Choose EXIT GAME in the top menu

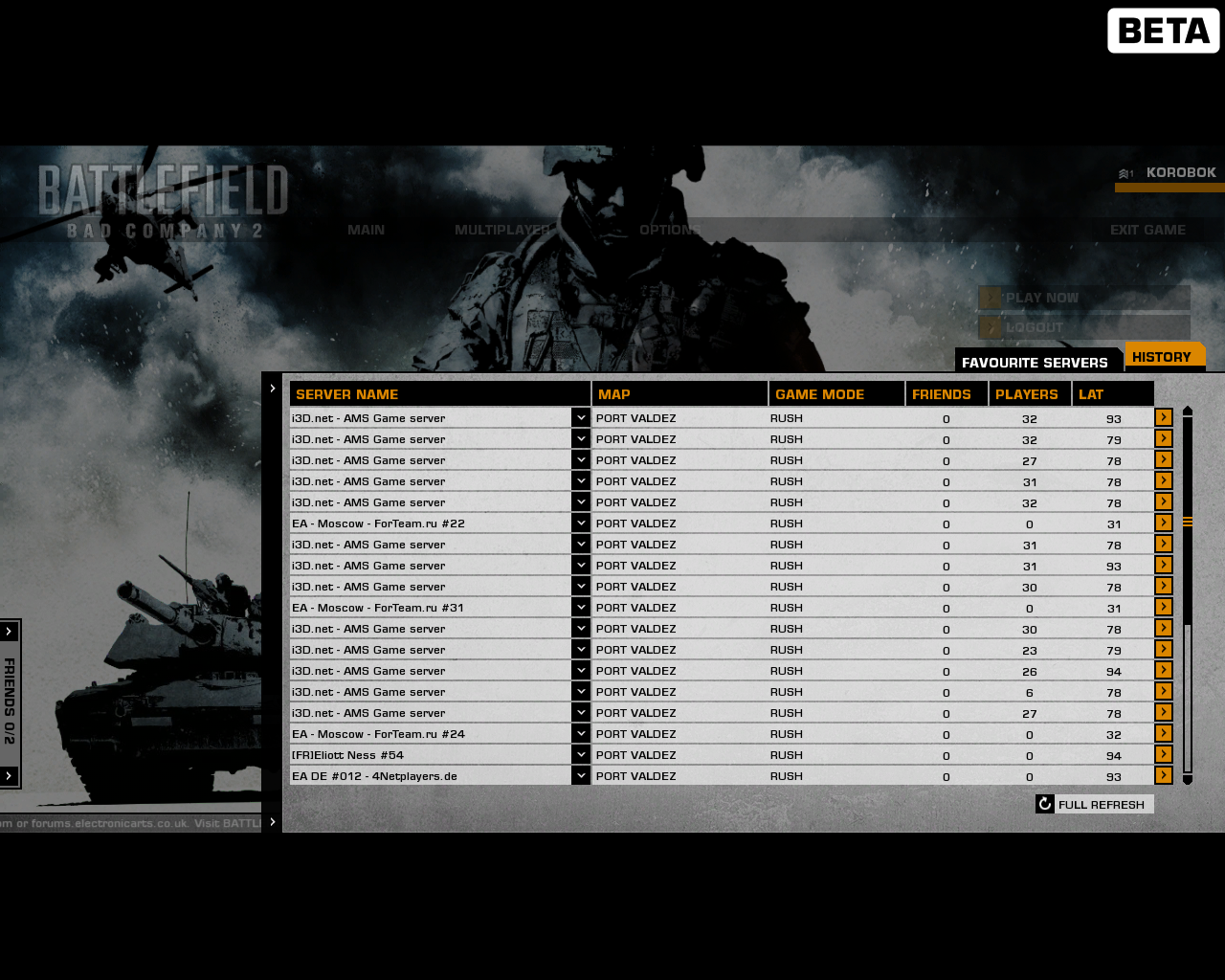[1147, 230]
